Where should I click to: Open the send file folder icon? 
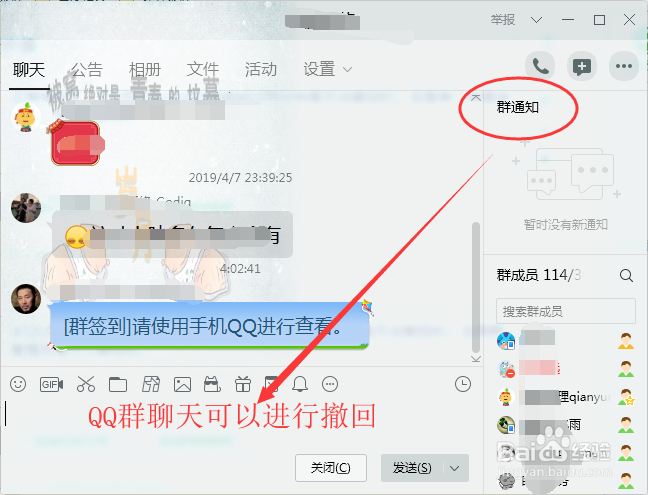[118, 384]
